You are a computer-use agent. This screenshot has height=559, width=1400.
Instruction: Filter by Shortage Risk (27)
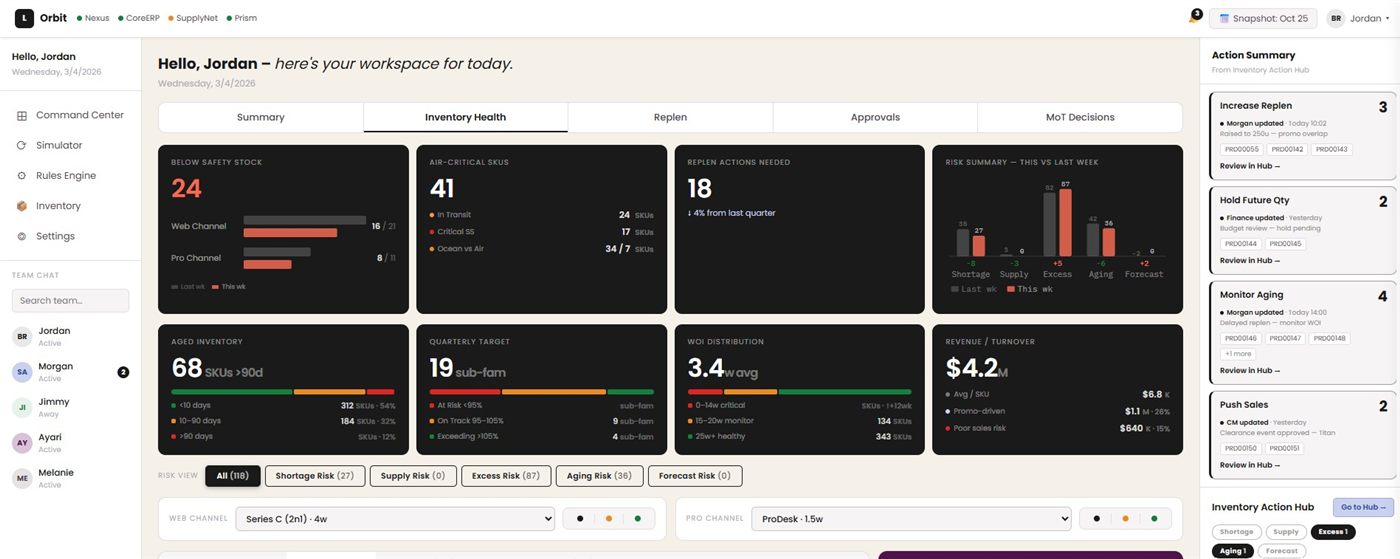point(315,476)
